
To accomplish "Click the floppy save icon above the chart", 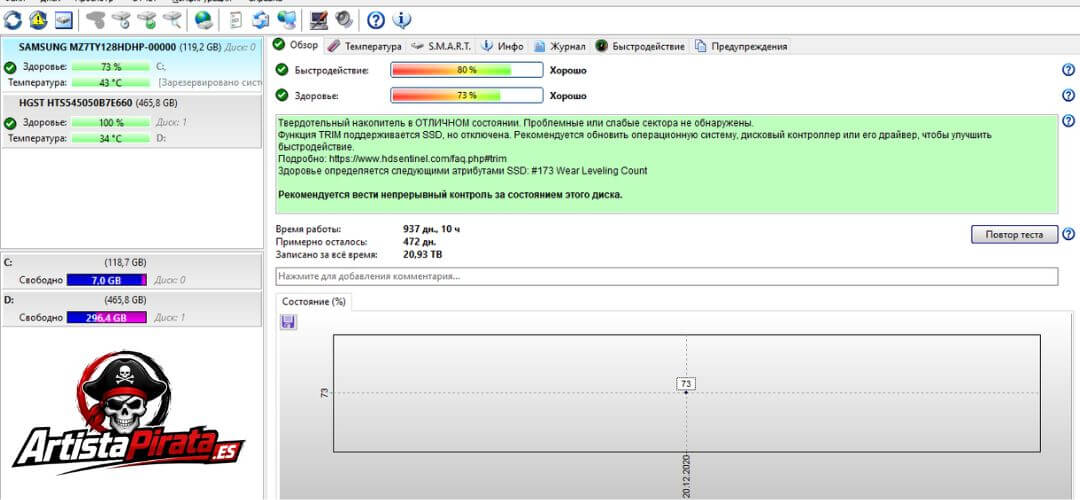I will click(289, 322).
